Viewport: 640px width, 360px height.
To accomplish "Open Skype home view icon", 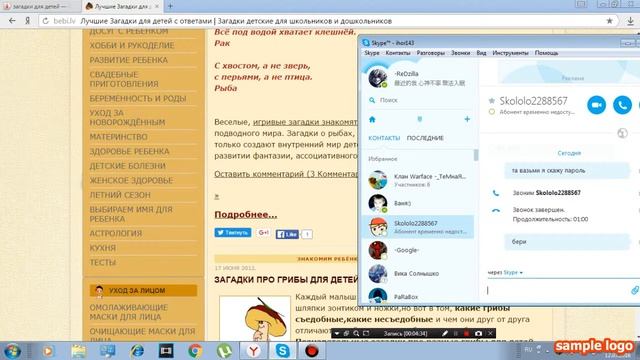I will click(x=372, y=120).
